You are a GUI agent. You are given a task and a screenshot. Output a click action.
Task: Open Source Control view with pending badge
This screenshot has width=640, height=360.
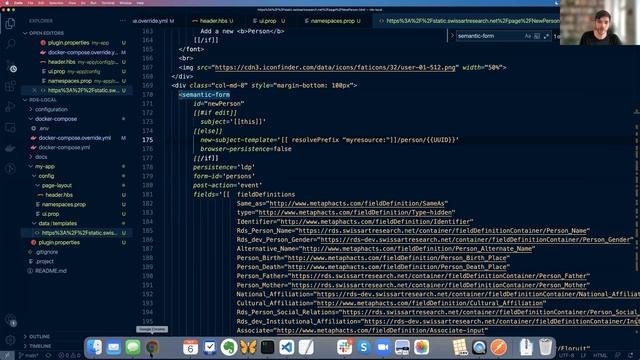[11, 66]
